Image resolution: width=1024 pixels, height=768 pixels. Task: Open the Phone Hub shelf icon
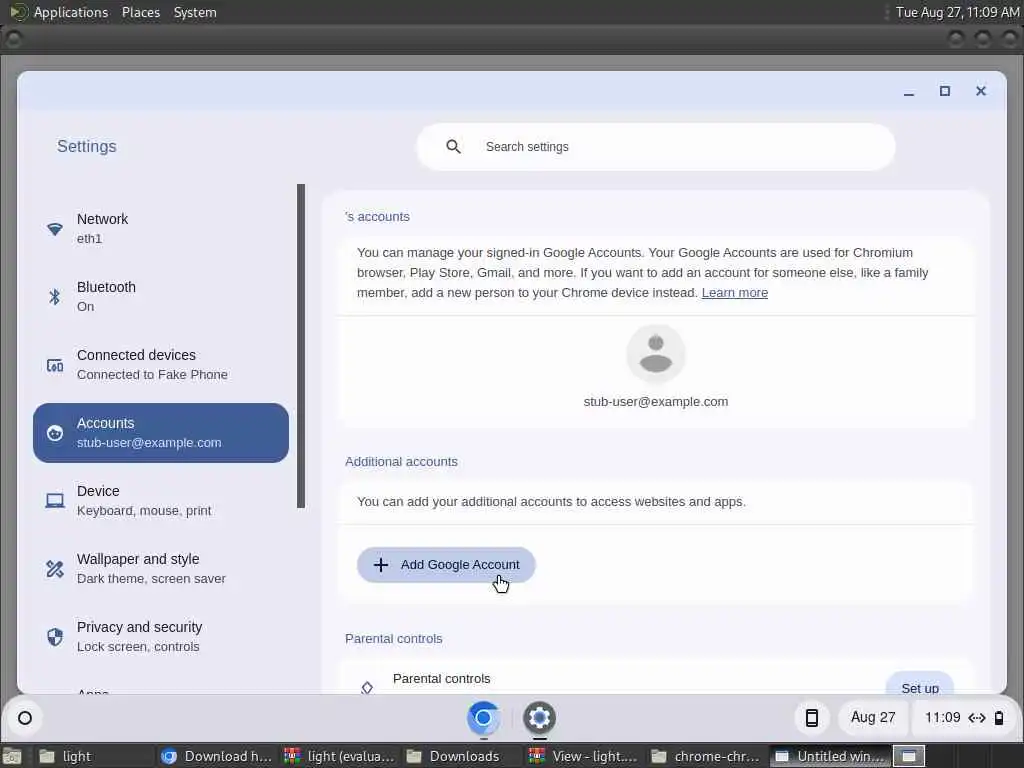click(812, 718)
